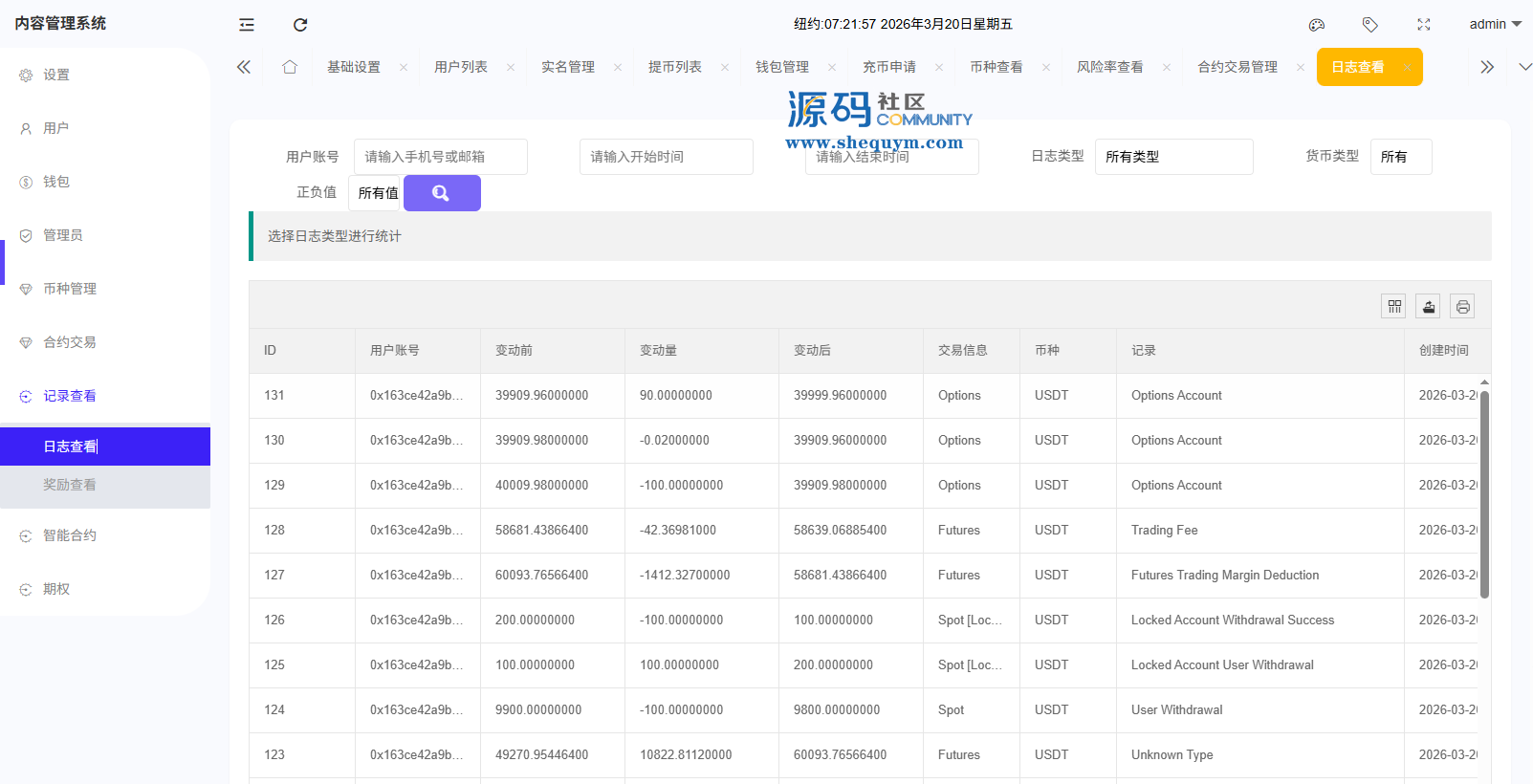Switch to the 钱包管理 tab
This screenshot has height=784, width=1533.
coord(781,67)
